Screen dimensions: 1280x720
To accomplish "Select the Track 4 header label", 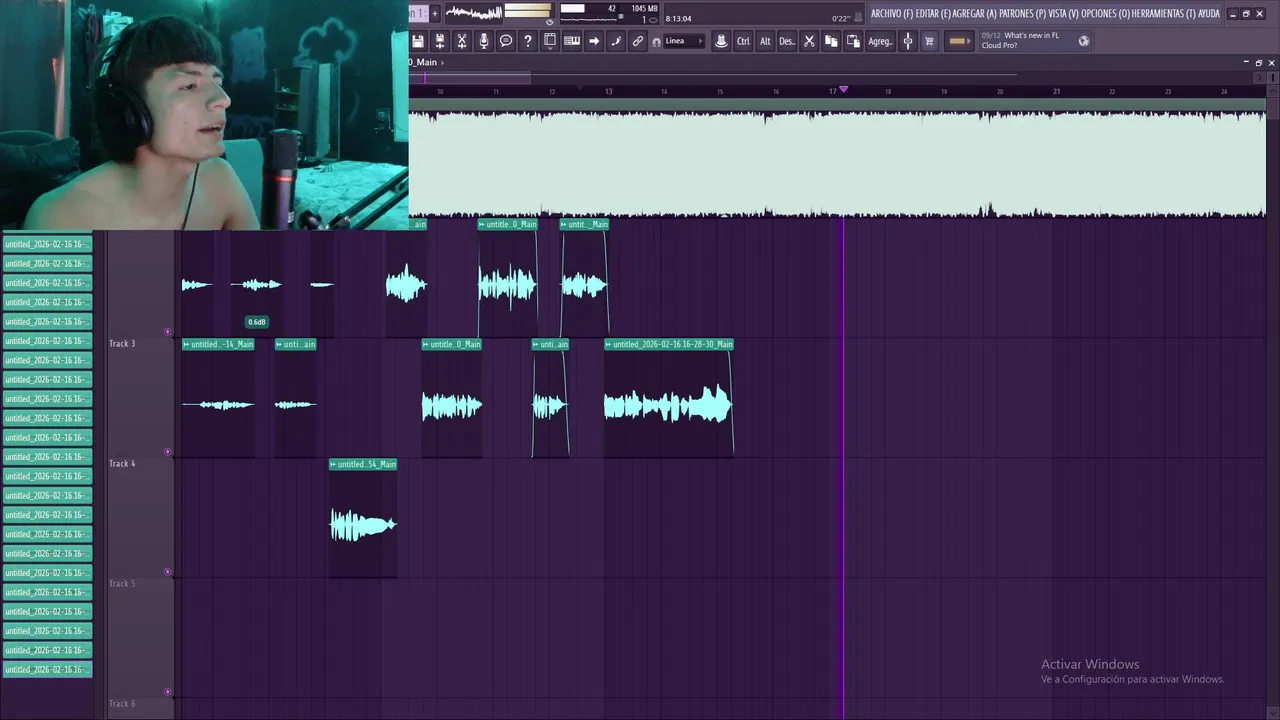I will point(122,464).
